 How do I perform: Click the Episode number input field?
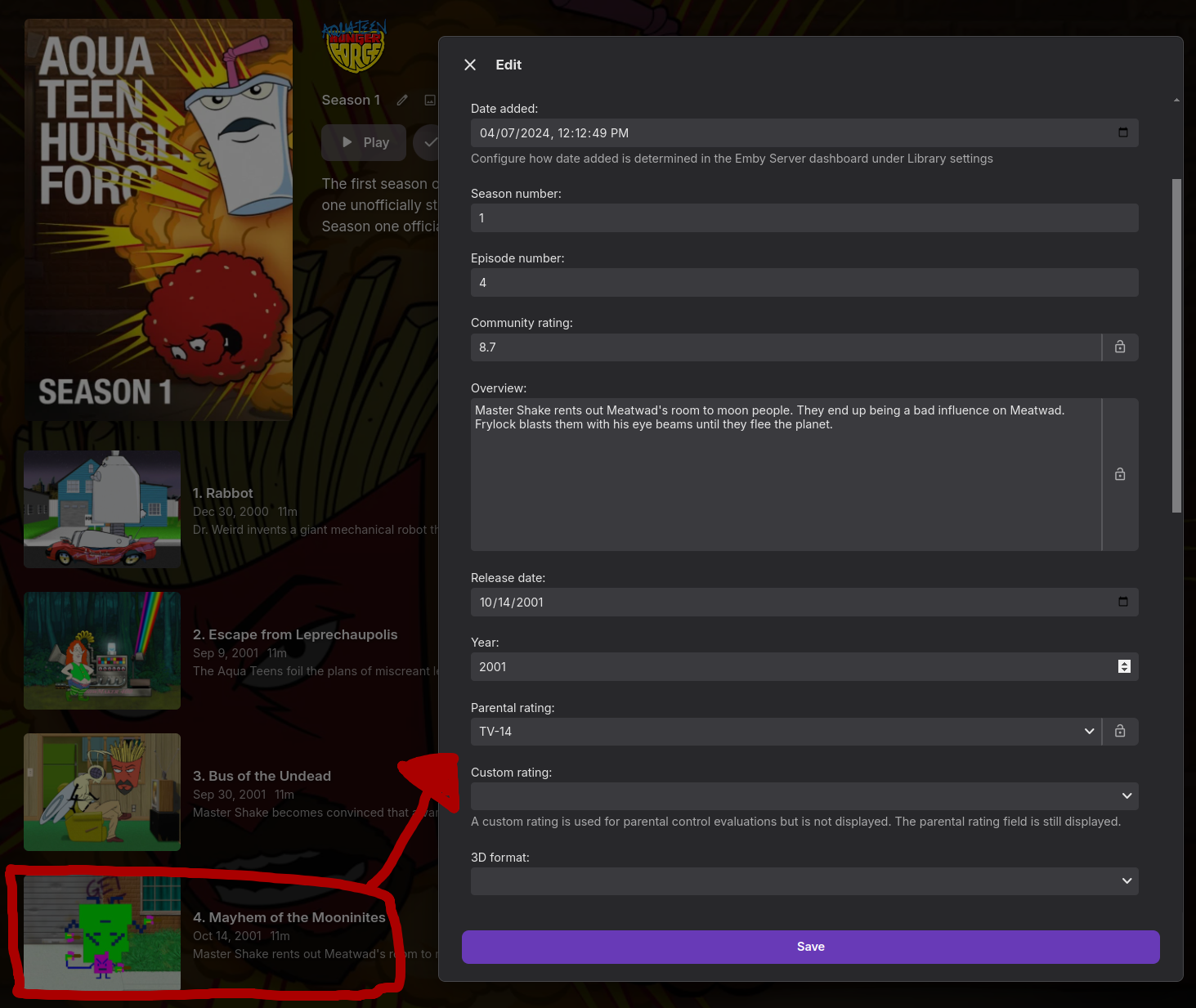pos(804,283)
